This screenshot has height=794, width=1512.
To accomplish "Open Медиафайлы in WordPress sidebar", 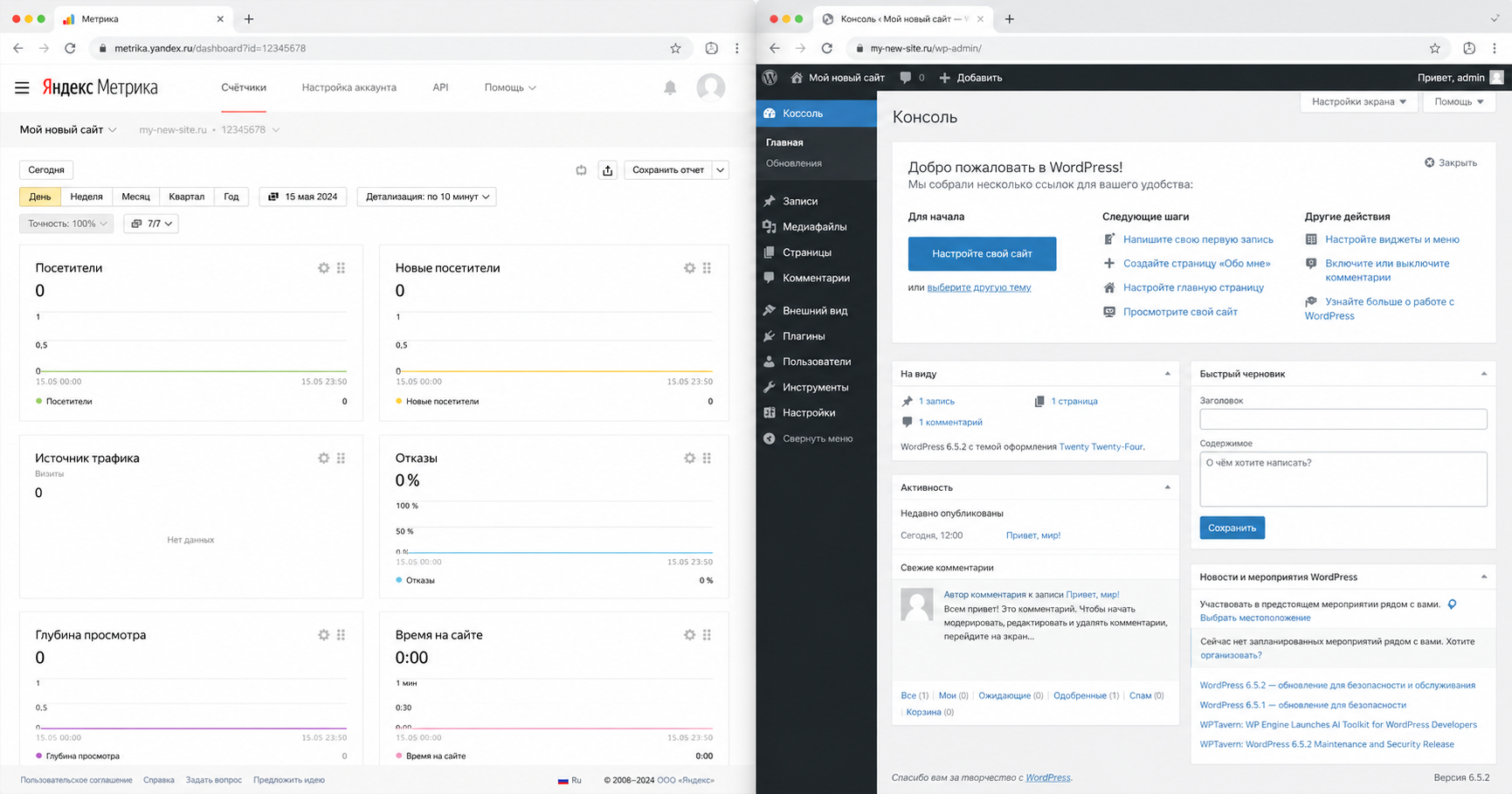I will (x=816, y=227).
